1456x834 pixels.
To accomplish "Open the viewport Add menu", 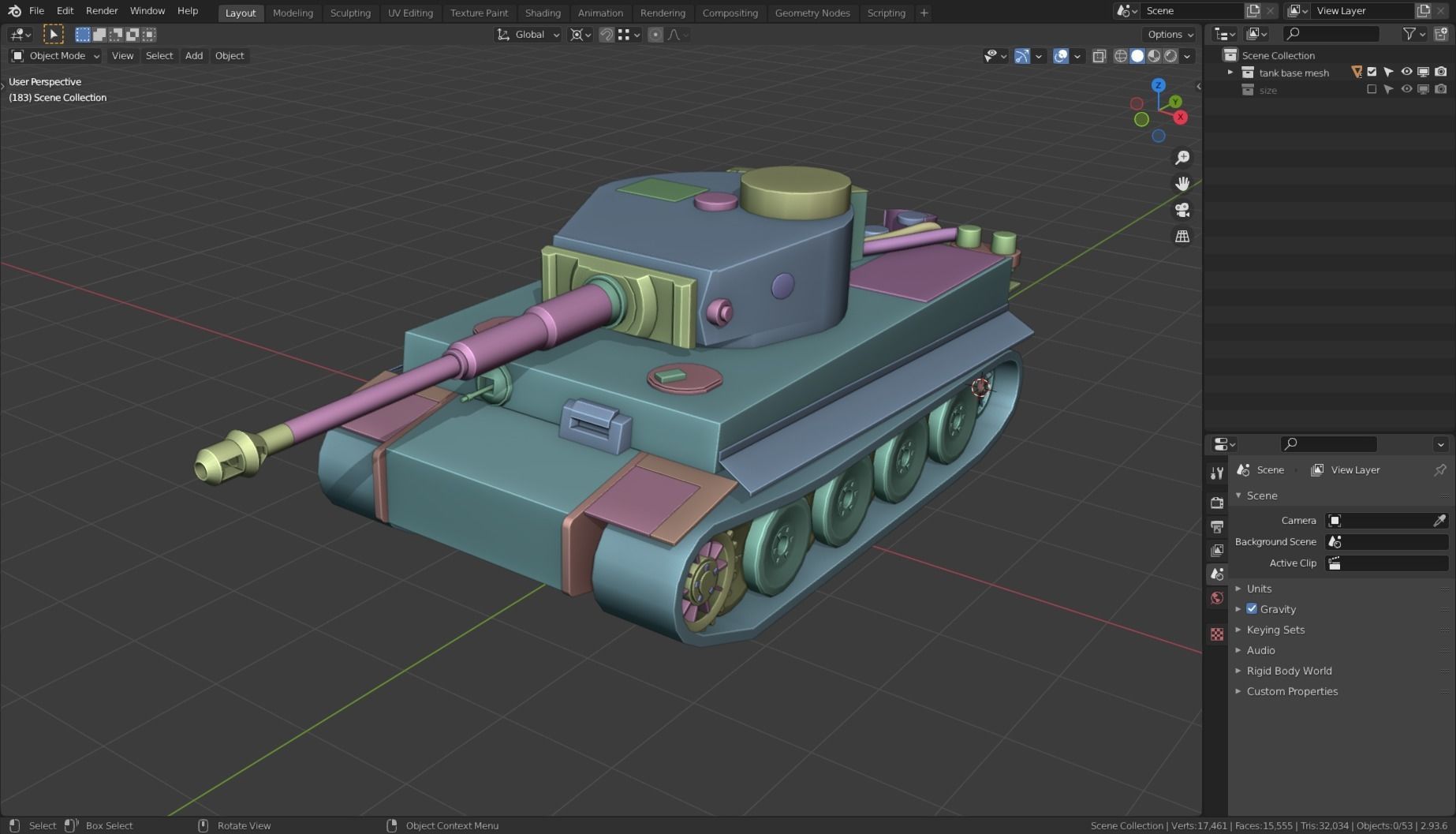I will coord(194,56).
